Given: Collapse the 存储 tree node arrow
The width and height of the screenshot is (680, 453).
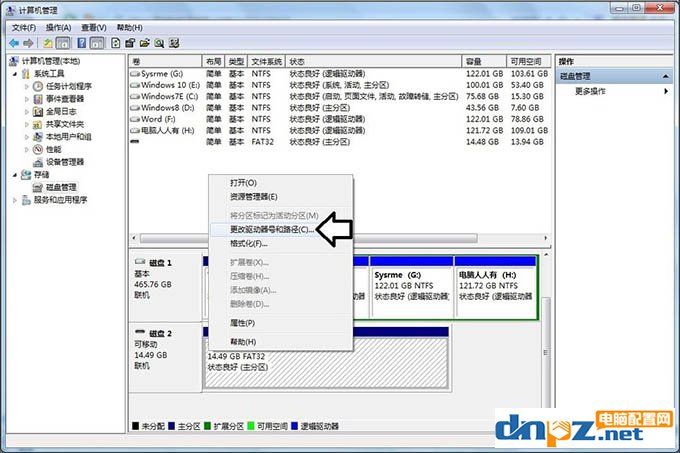Looking at the screenshot, I should tap(15, 175).
